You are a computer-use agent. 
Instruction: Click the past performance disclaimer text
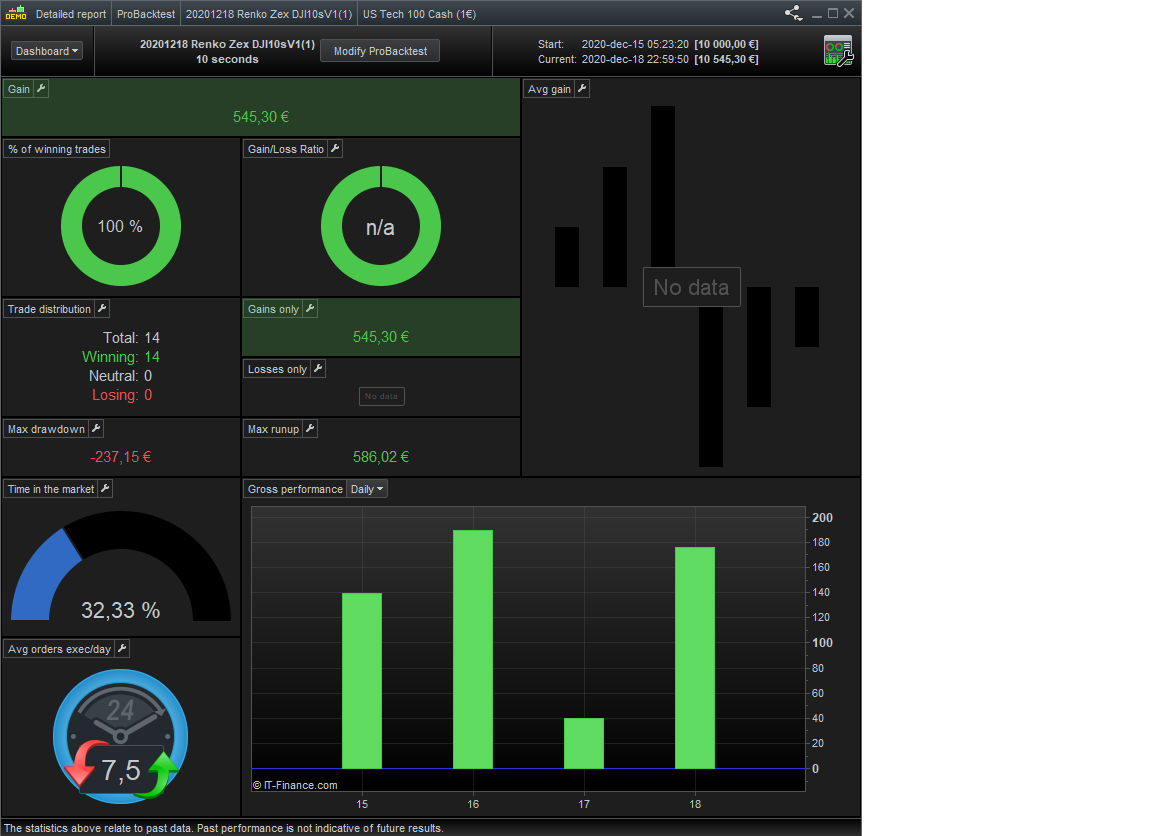point(223,828)
